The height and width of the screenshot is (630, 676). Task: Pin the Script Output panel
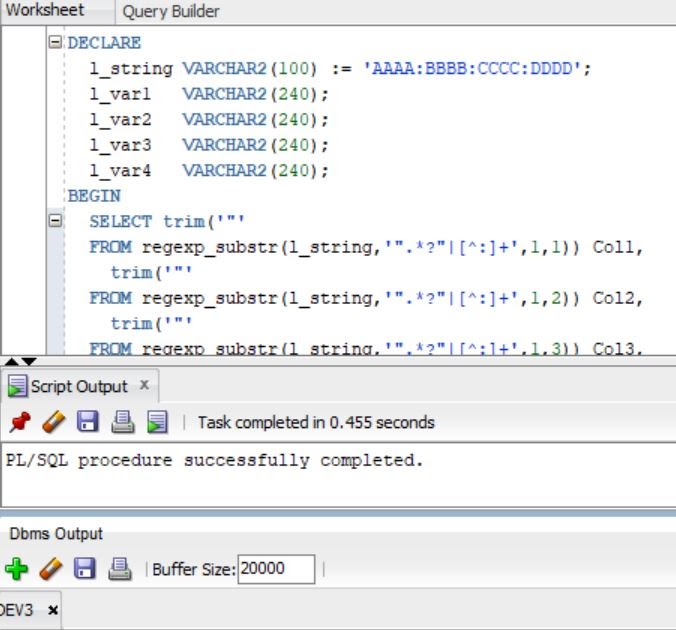click(x=20, y=422)
